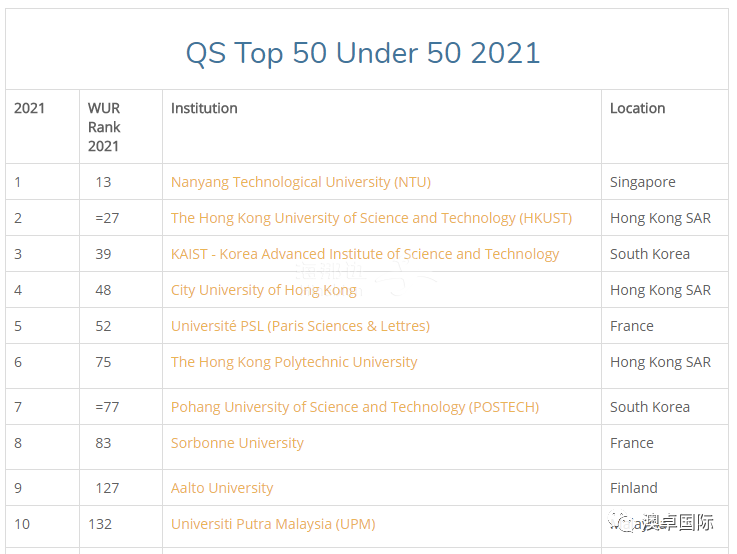The width and height of the screenshot is (737, 554).
Task: Click rank number 2 in the HKUST row
Action: coord(18,218)
